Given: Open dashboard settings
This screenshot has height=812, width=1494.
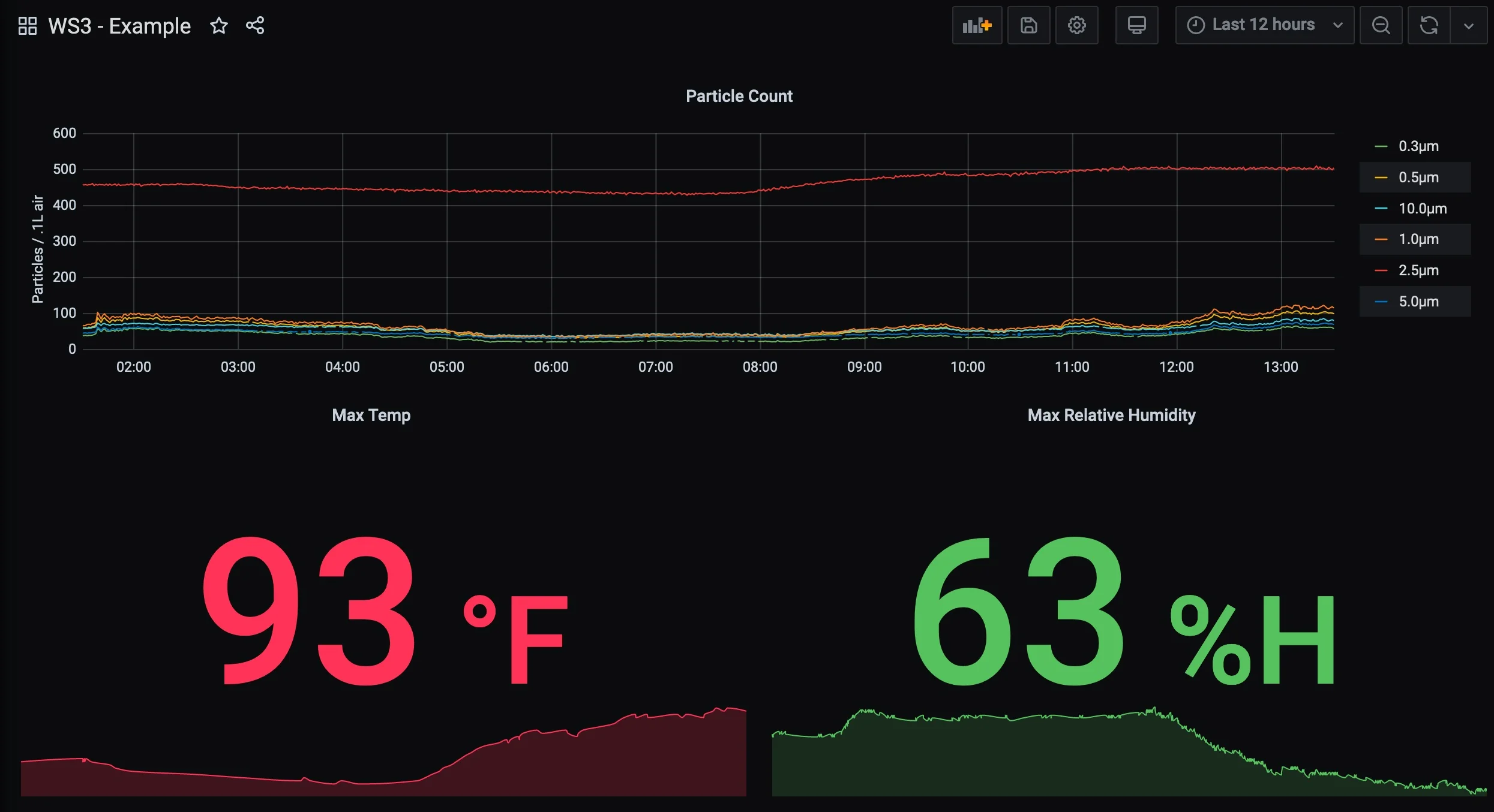Looking at the screenshot, I should 1076,25.
